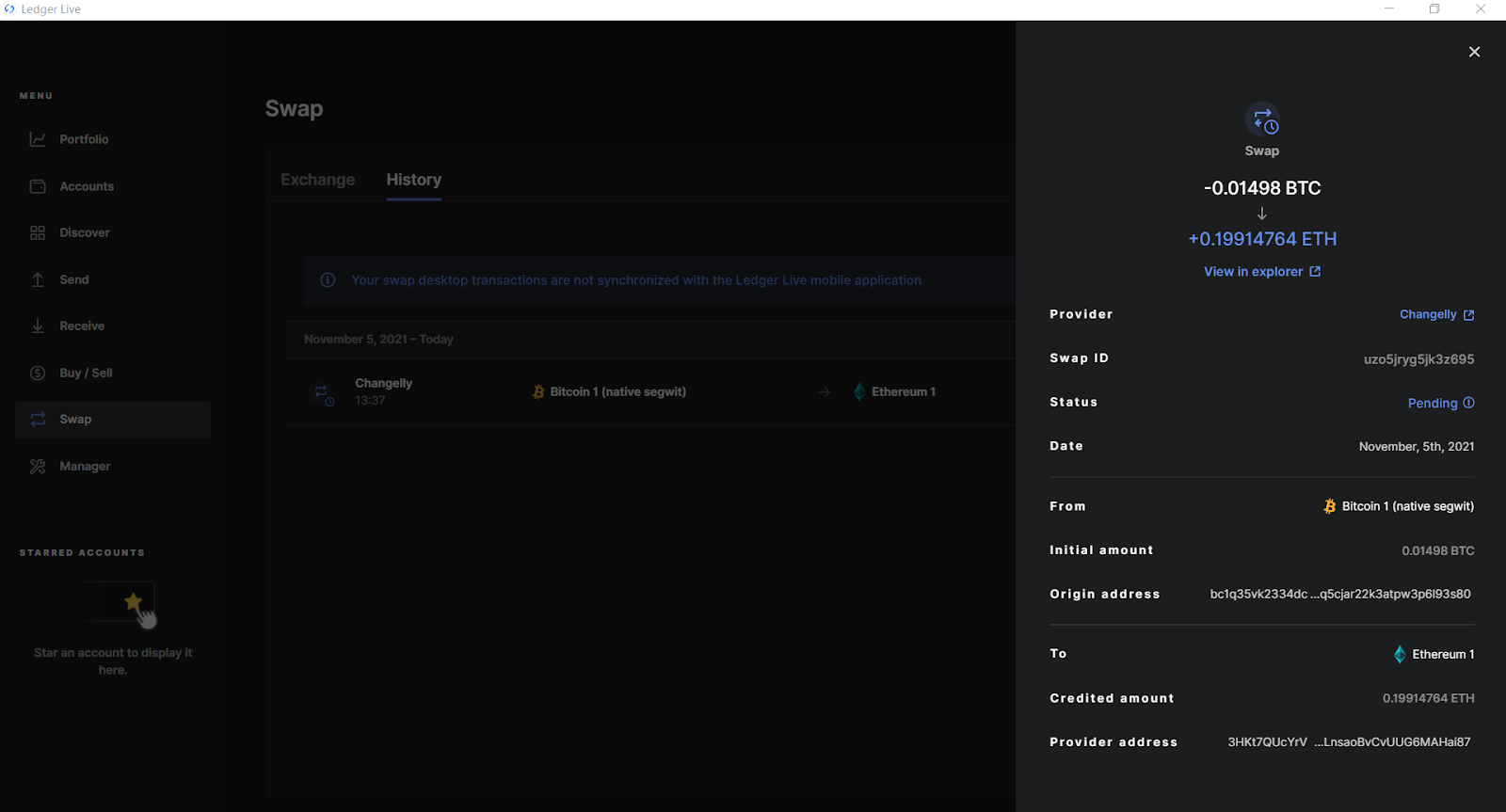Open the View in explorer link
The height and width of the screenshot is (812, 1506).
(1254, 271)
